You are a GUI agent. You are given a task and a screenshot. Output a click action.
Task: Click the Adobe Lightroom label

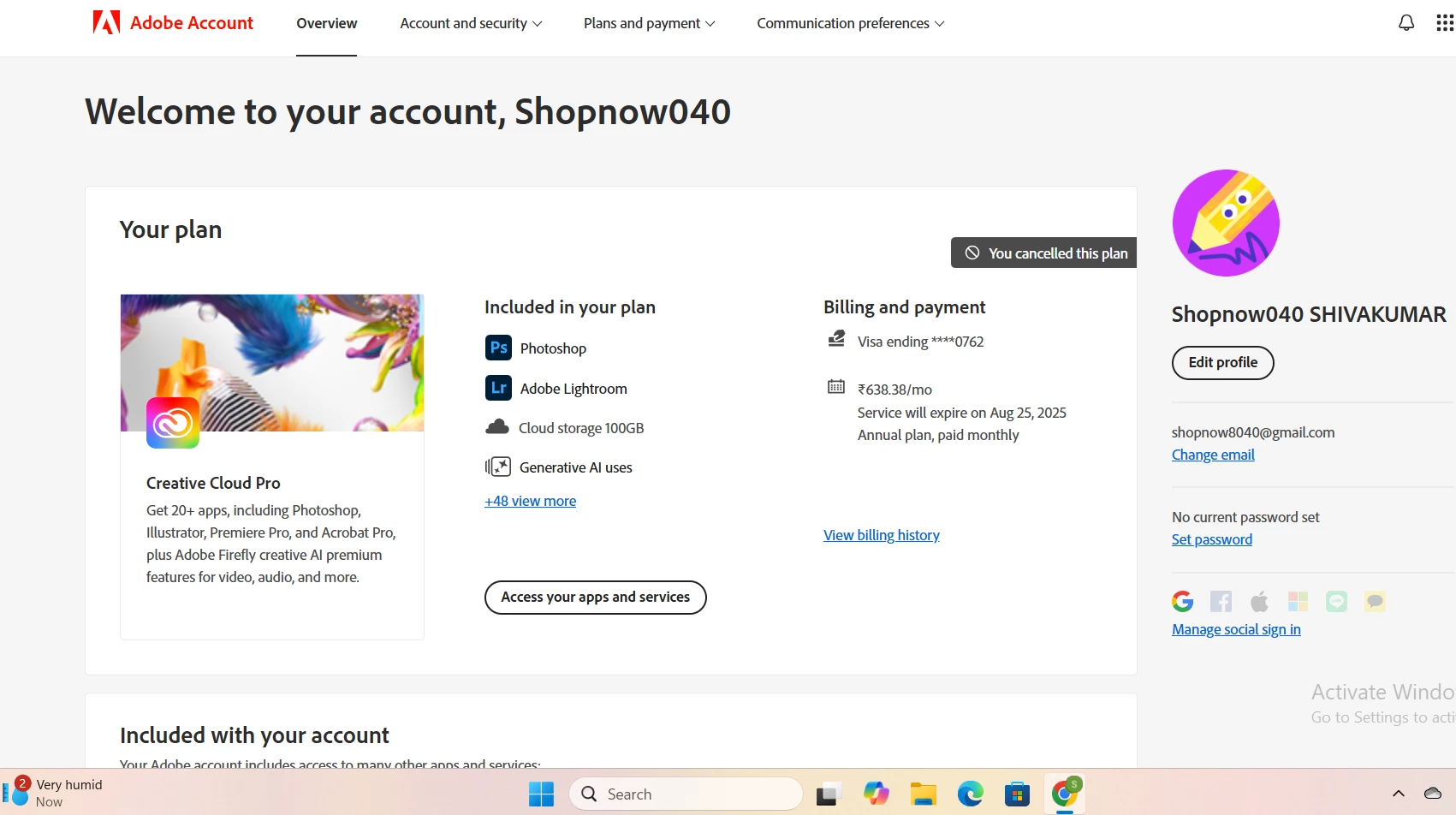[573, 389]
